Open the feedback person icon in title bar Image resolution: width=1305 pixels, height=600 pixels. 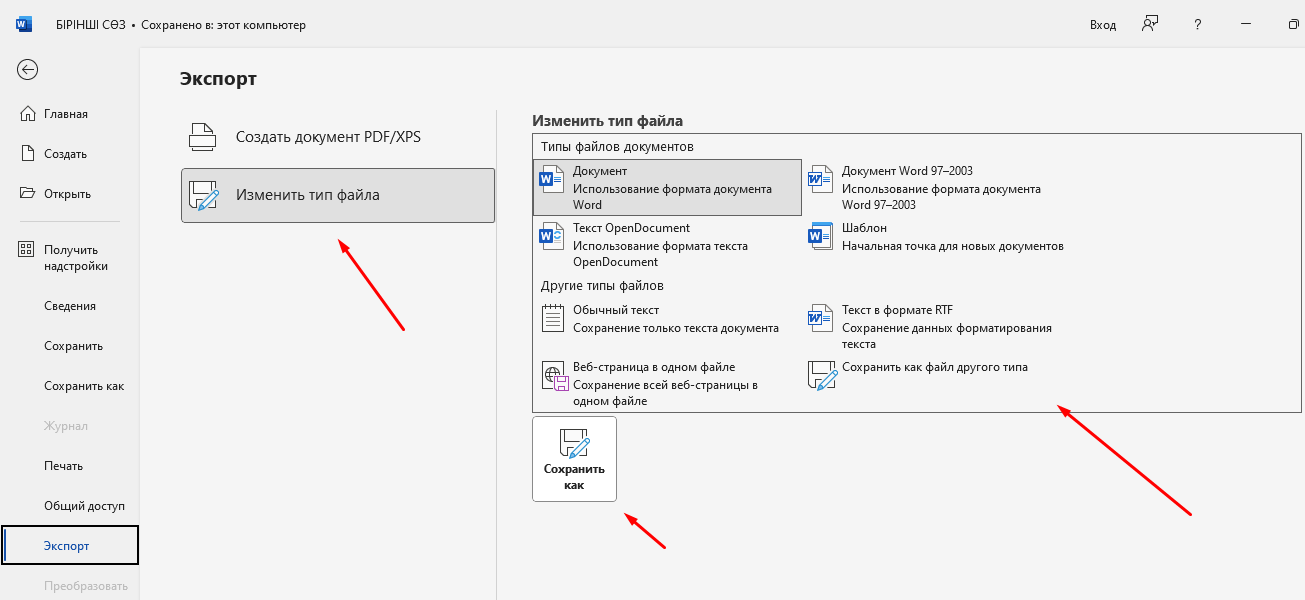click(1150, 24)
